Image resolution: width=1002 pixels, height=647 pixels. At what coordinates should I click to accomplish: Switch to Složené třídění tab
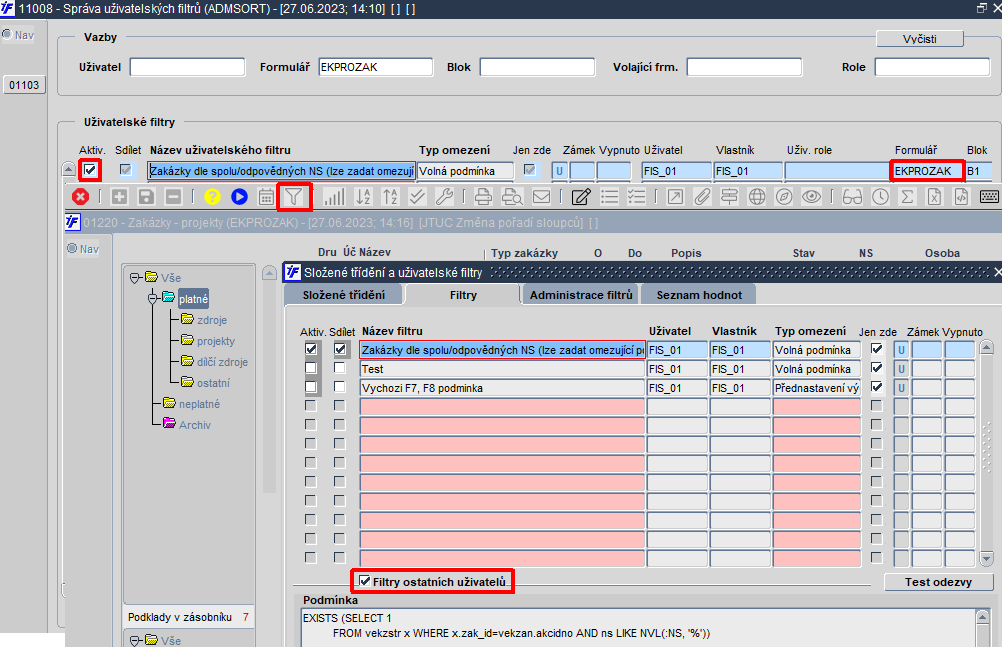[x=344, y=295]
